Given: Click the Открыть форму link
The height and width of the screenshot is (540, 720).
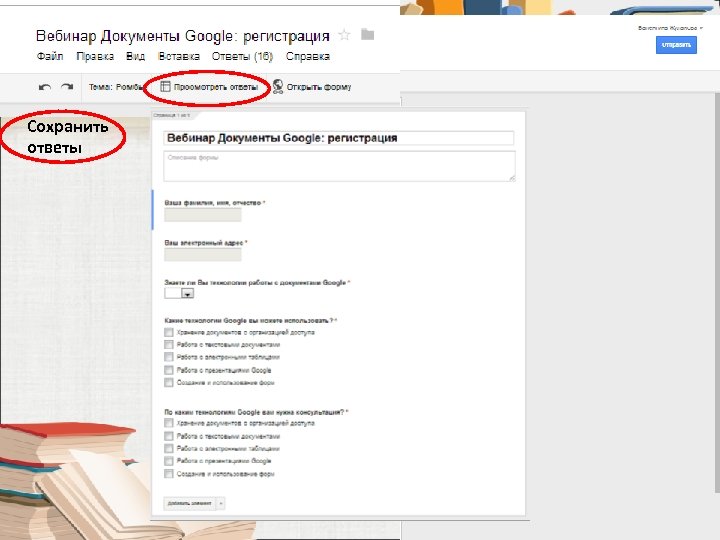Looking at the screenshot, I should point(319,87).
